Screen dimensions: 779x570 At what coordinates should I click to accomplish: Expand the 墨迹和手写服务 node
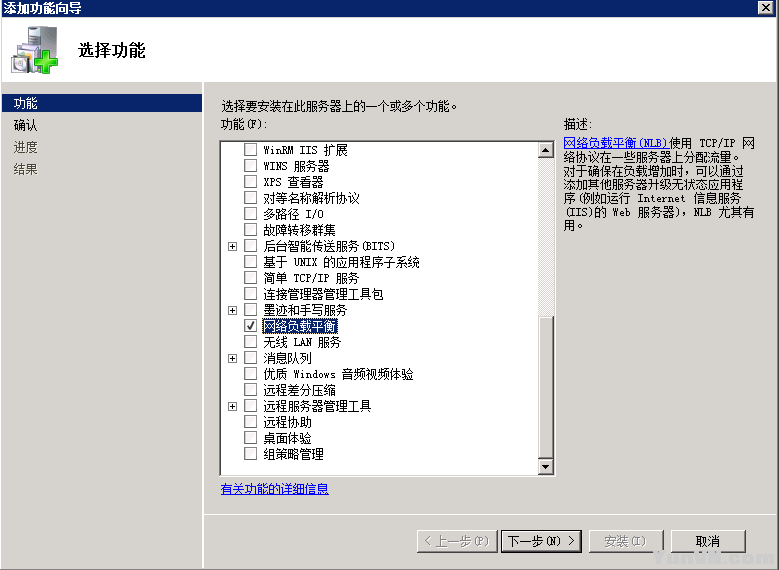[232, 310]
